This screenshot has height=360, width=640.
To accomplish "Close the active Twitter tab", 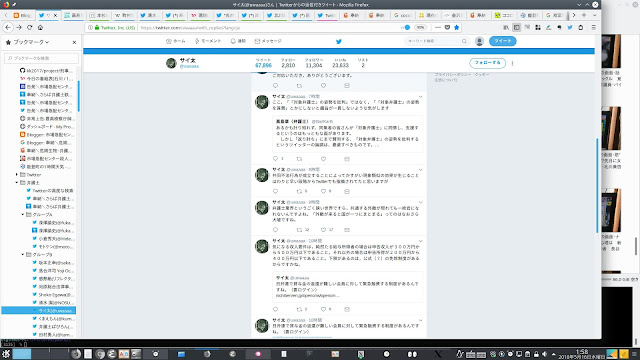I will (56, 16).
